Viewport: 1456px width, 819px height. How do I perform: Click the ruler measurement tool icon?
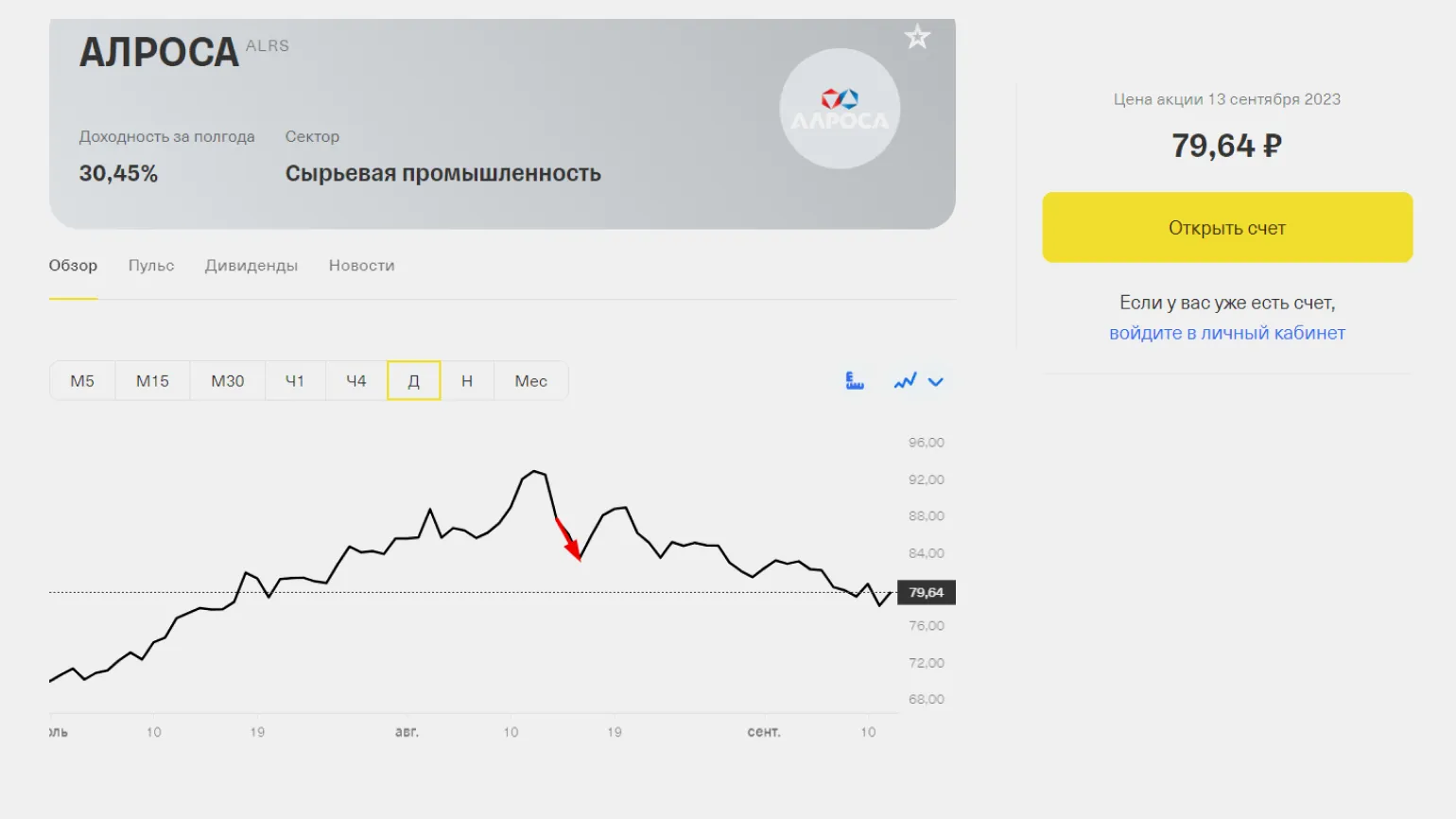click(x=855, y=381)
